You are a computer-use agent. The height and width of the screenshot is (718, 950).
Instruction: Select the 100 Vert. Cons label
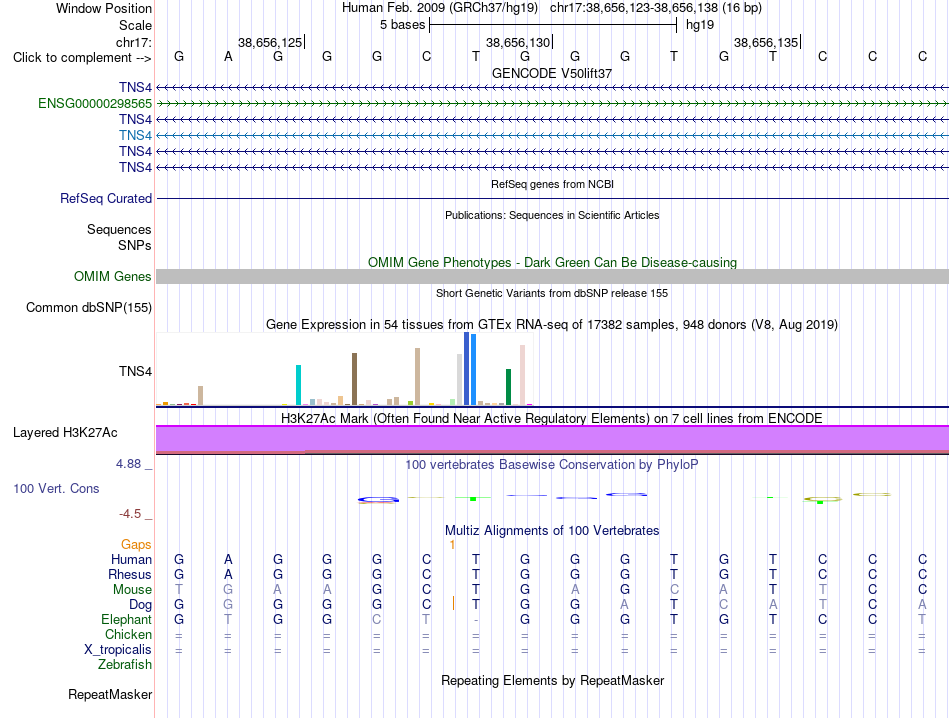tap(56, 488)
